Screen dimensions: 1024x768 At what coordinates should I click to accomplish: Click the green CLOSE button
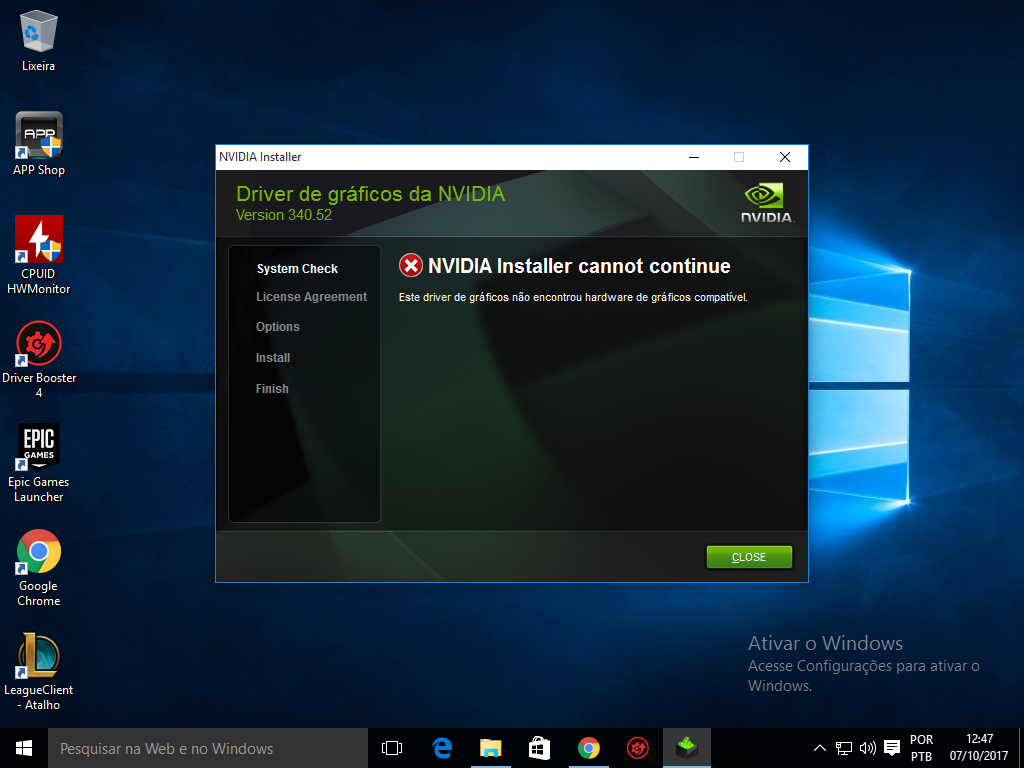pyautogui.click(x=749, y=557)
